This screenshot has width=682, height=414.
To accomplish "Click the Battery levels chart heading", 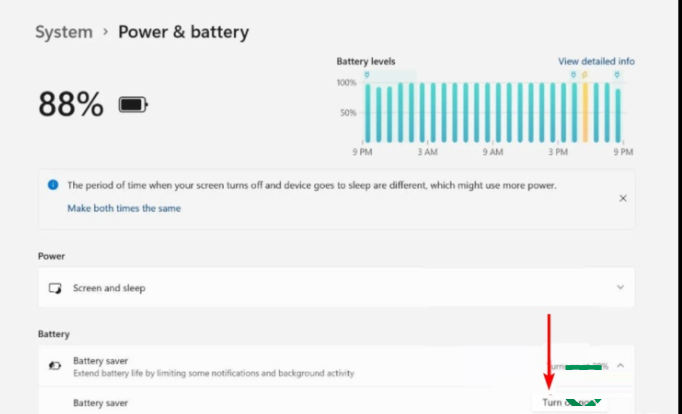I will click(x=367, y=61).
